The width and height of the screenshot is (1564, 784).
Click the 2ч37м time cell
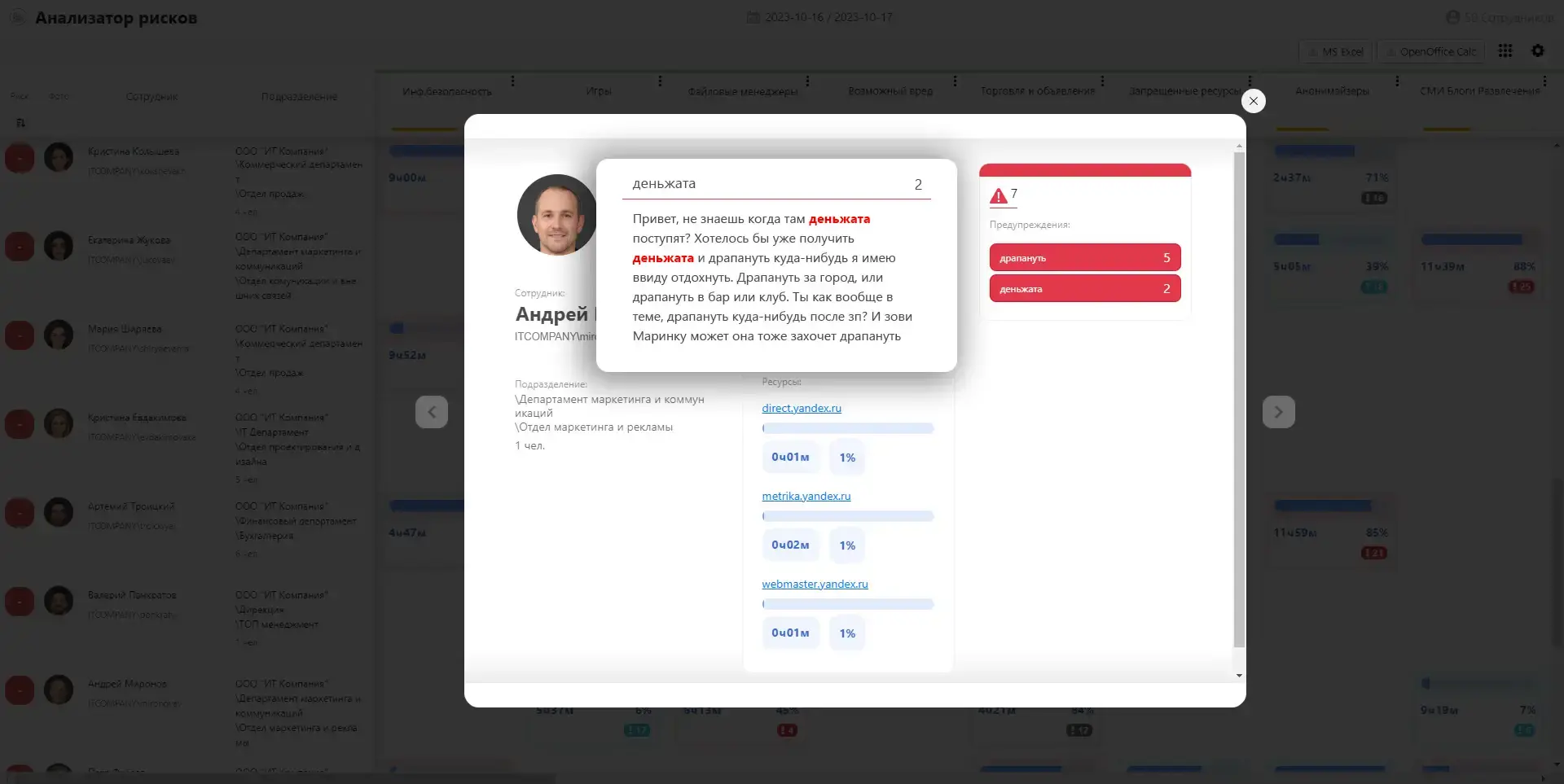point(1292,177)
